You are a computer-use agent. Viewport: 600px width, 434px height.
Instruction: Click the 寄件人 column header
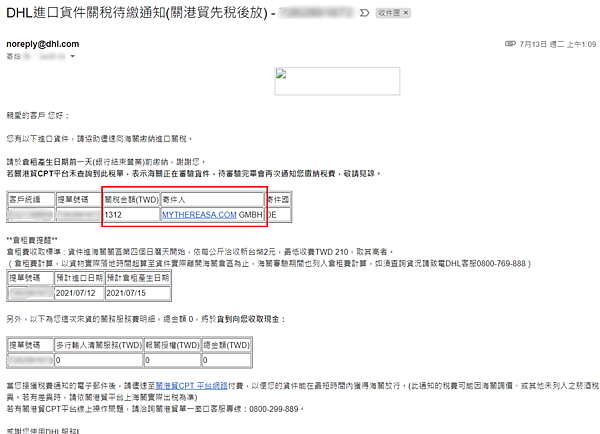[x=212, y=199]
